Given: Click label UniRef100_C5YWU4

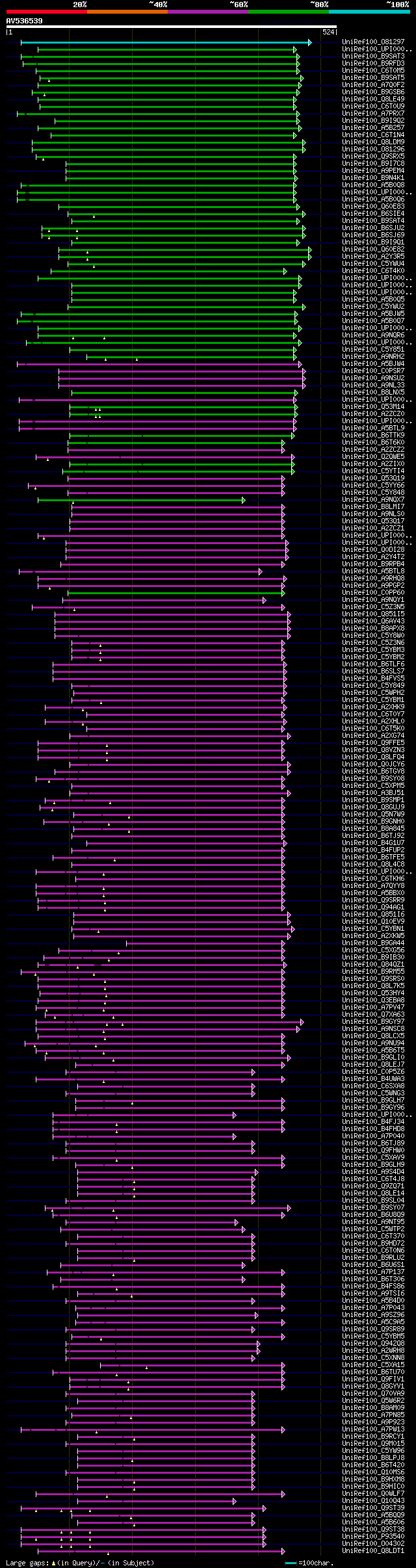Looking at the screenshot, I should point(373,264).
